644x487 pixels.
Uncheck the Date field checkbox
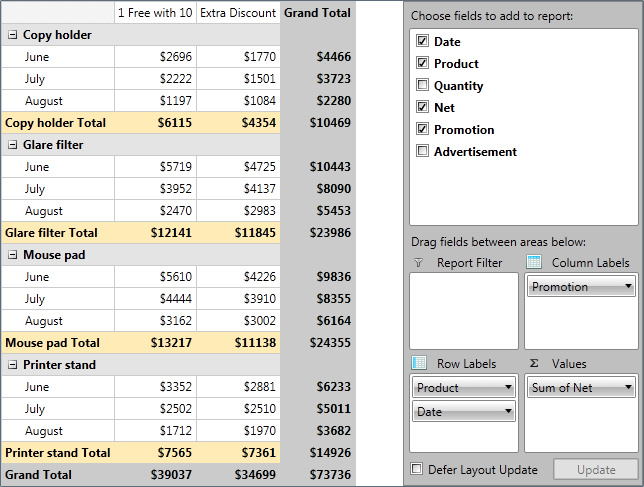click(x=422, y=40)
